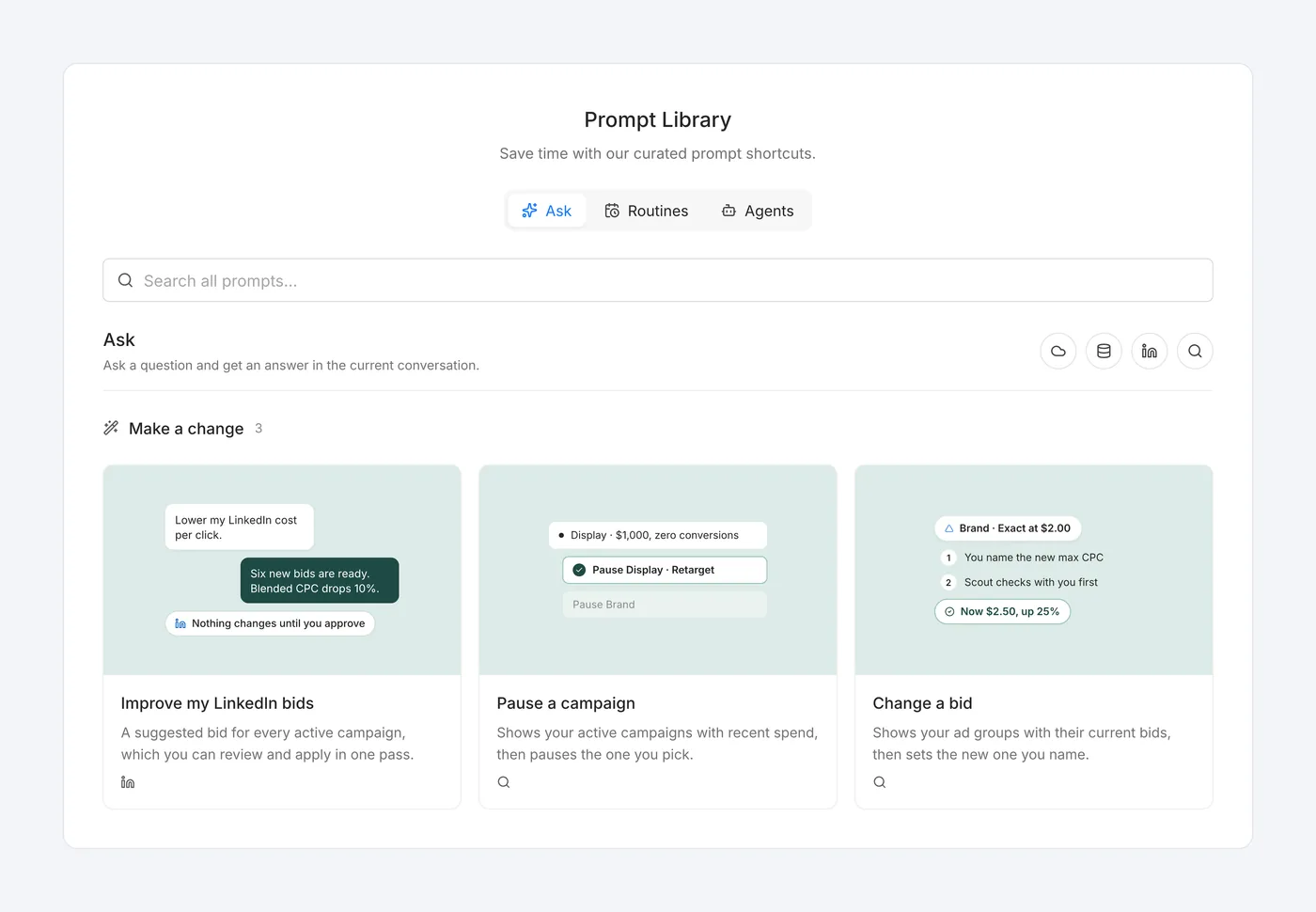Click the Shows your active campaigns description
The height and width of the screenshot is (912, 1316).
click(657, 744)
